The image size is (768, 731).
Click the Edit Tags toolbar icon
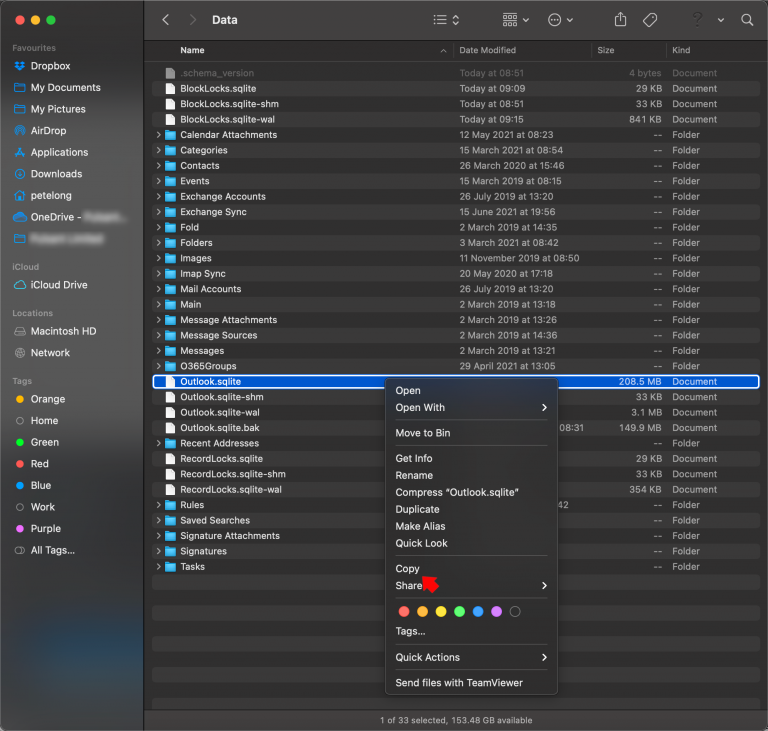pyautogui.click(x=650, y=20)
